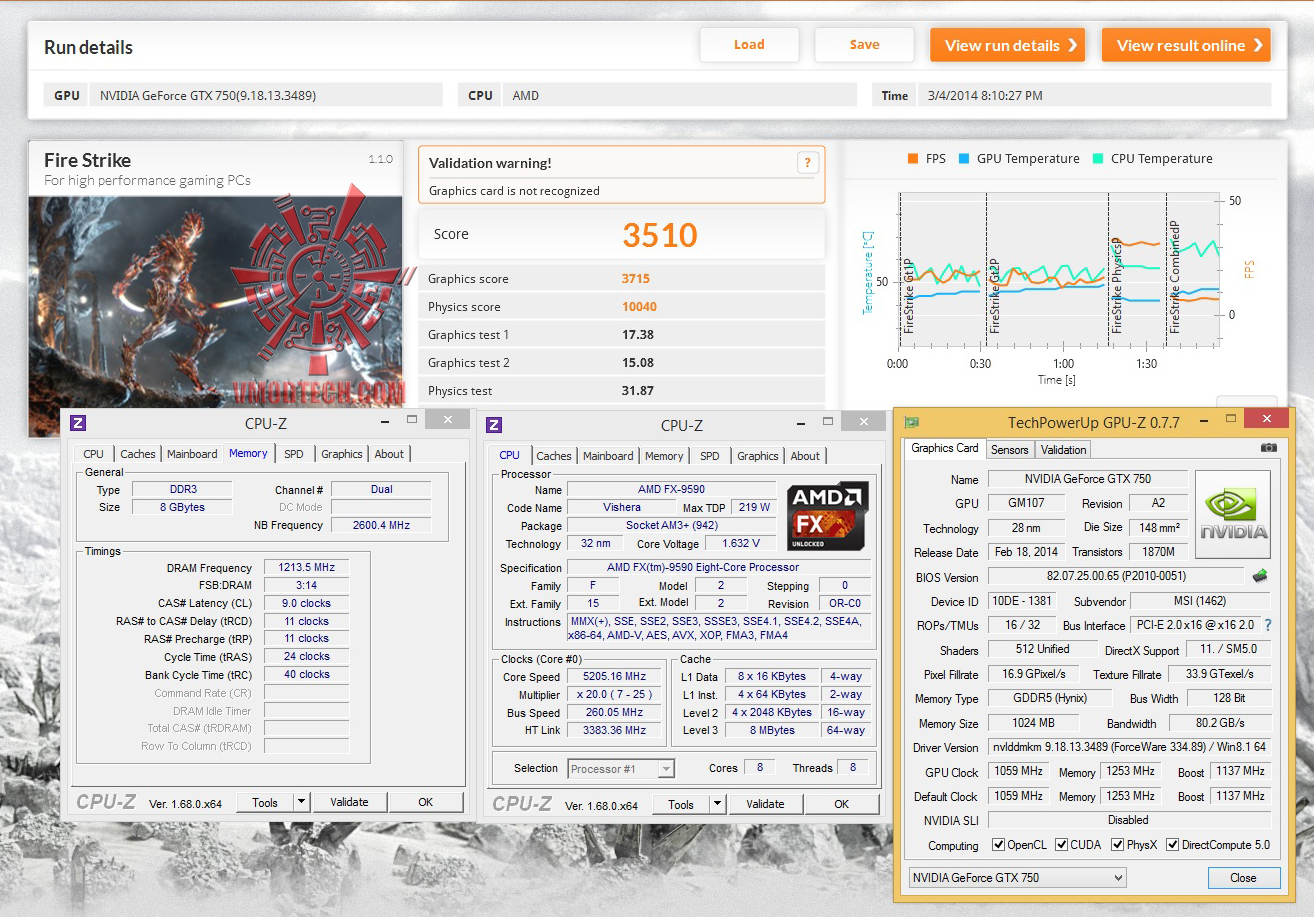Viewport: 1314px width, 917px height.
Task: Toggle the DirectCompute 5.0 checkbox in GPU-Z
Action: [1173, 845]
